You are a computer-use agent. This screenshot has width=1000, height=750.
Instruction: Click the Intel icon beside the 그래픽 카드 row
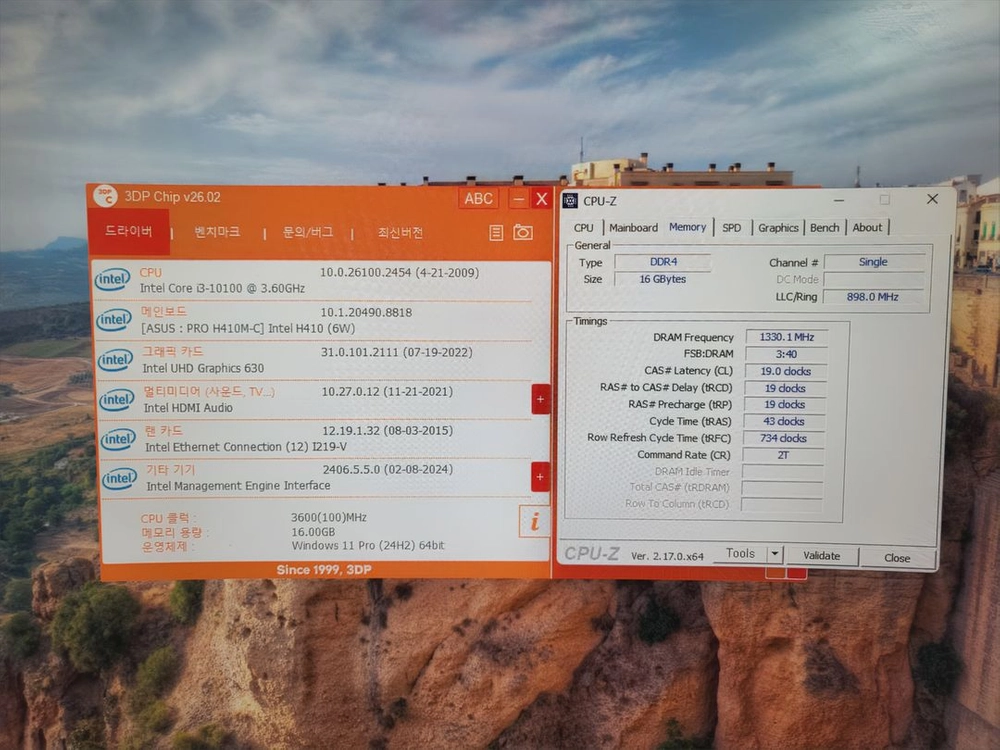click(115, 360)
